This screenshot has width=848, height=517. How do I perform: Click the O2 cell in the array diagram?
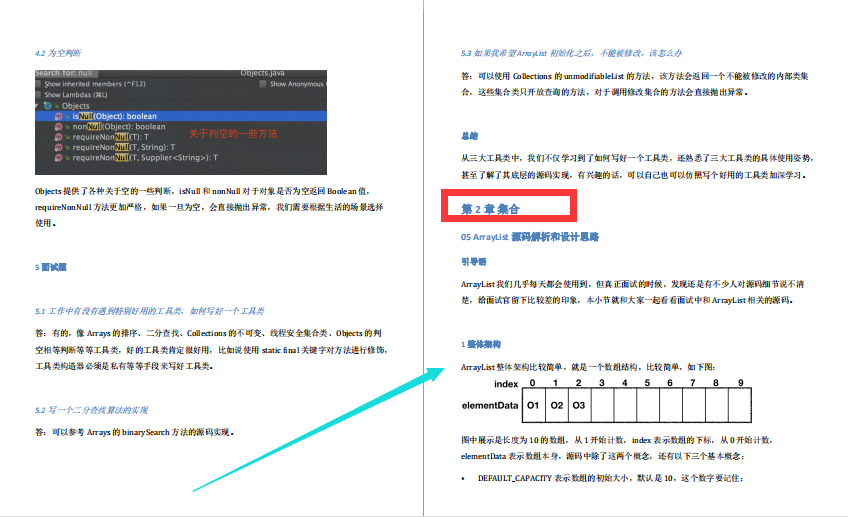click(x=556, y=405)
